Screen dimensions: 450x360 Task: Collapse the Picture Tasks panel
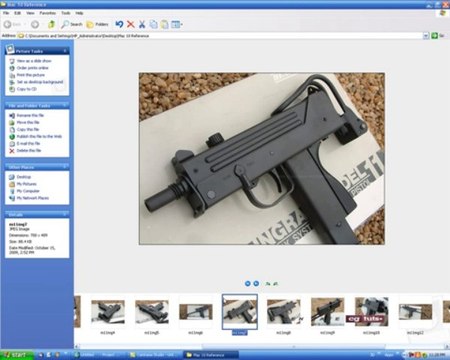[x=65, y=51]
